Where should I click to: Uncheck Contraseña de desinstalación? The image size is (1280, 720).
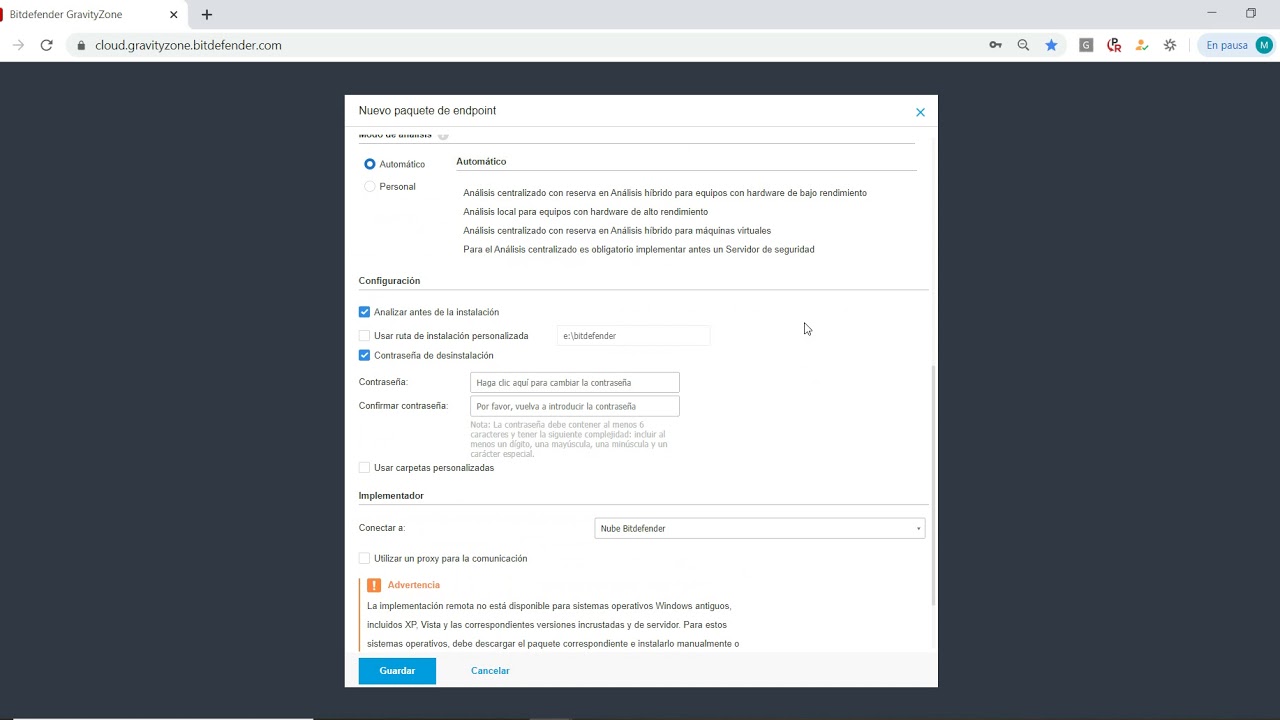coord(364,355)
